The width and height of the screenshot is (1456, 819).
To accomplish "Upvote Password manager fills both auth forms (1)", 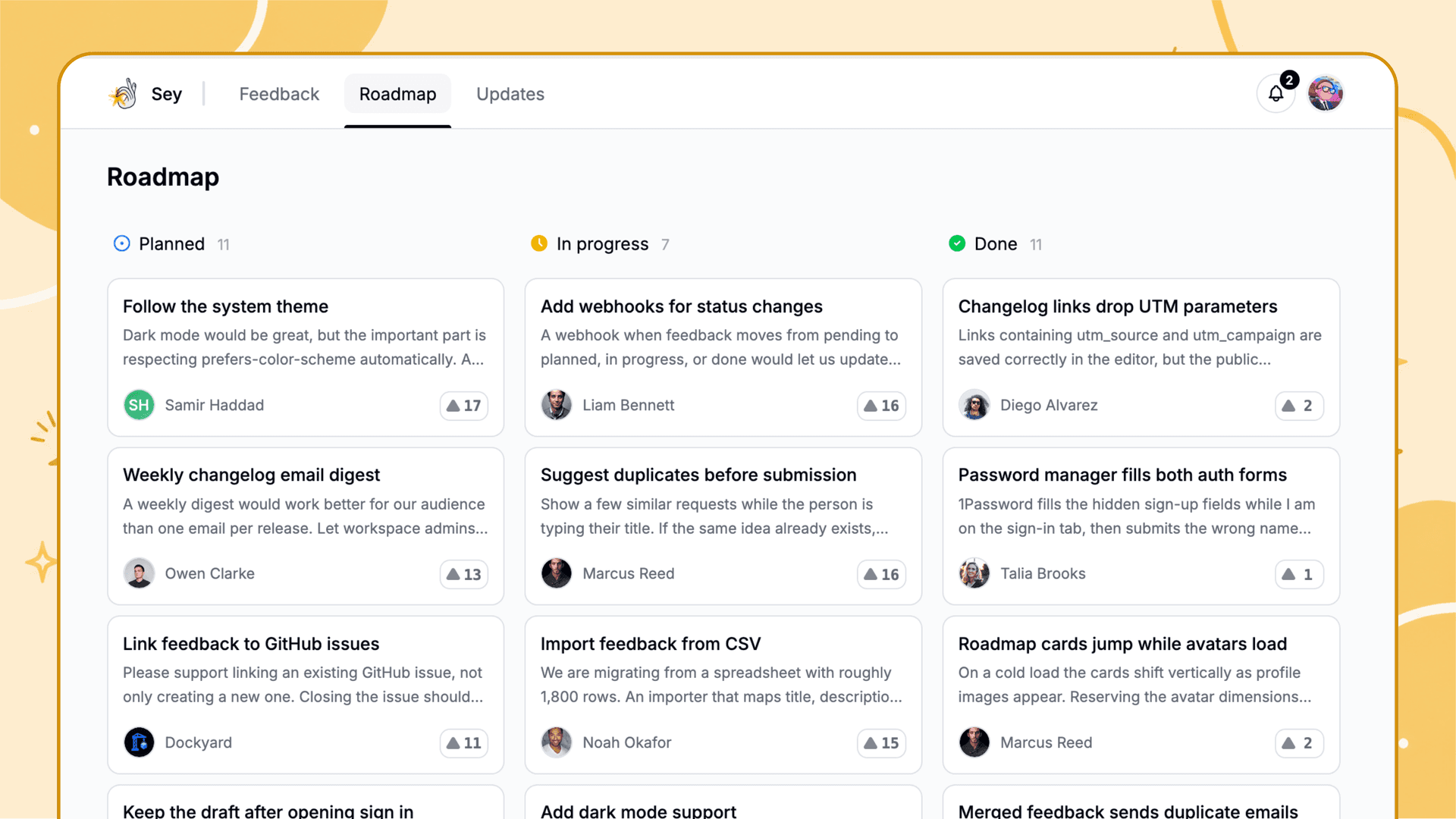I will [x=1299, y=575].
